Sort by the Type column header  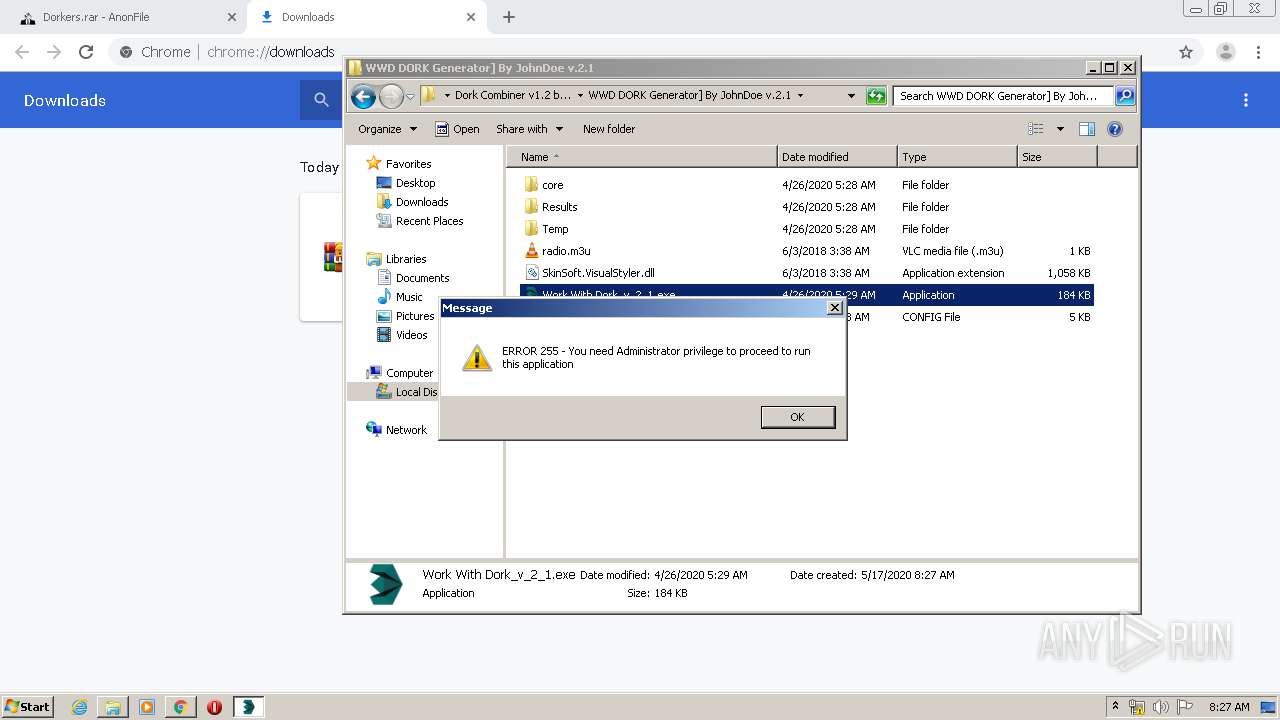pos(957,157)
